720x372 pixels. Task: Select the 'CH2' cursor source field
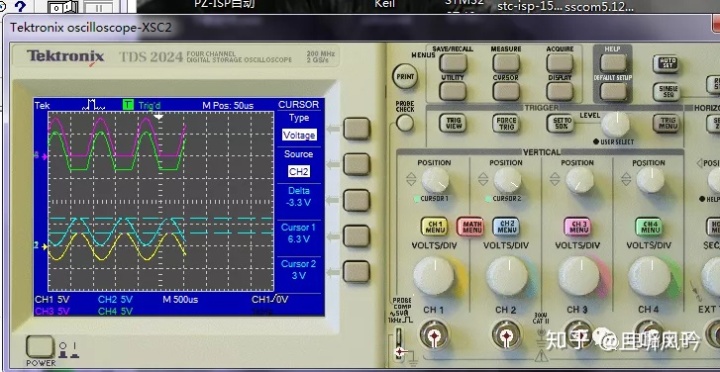click(x=298, y=171)
